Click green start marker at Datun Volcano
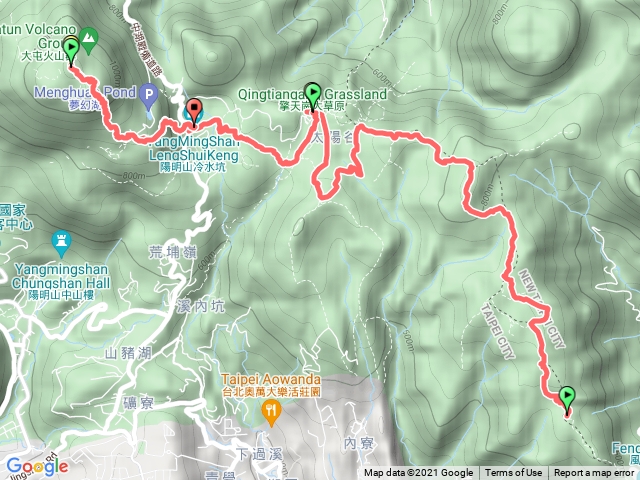The height and width of the screenshot is (480, 640). coord(71,51)
